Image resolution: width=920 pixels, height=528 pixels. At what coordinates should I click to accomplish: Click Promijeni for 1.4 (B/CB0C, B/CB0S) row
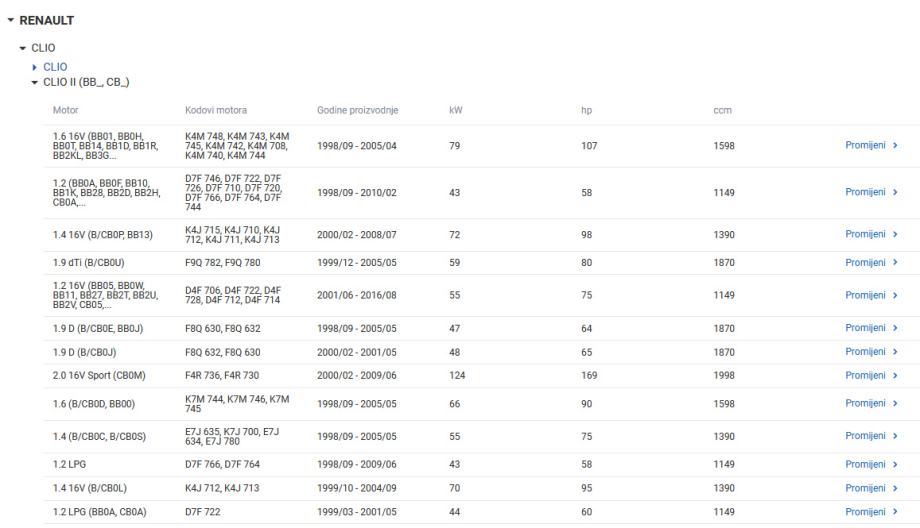coord(865,436)
